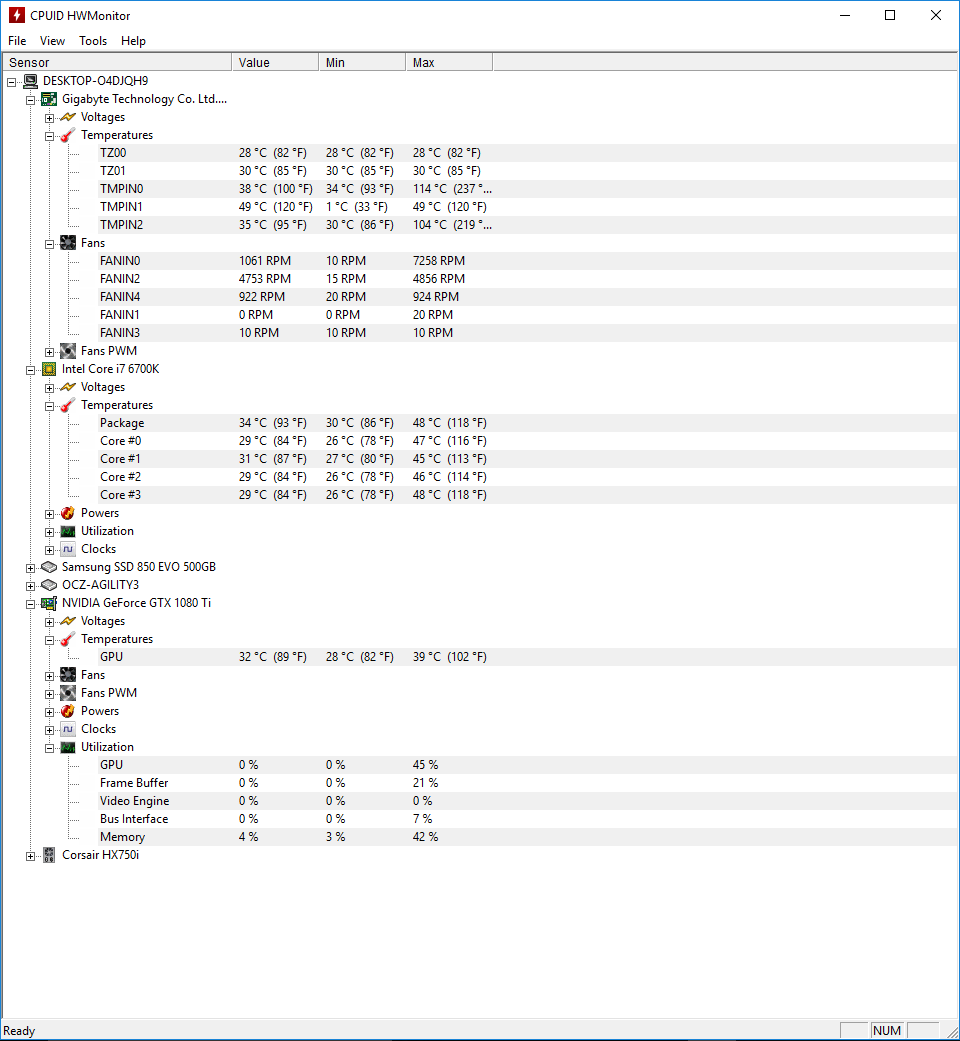Open the View menu
Screen dimensions: 960x1041
tap(52, 41)
